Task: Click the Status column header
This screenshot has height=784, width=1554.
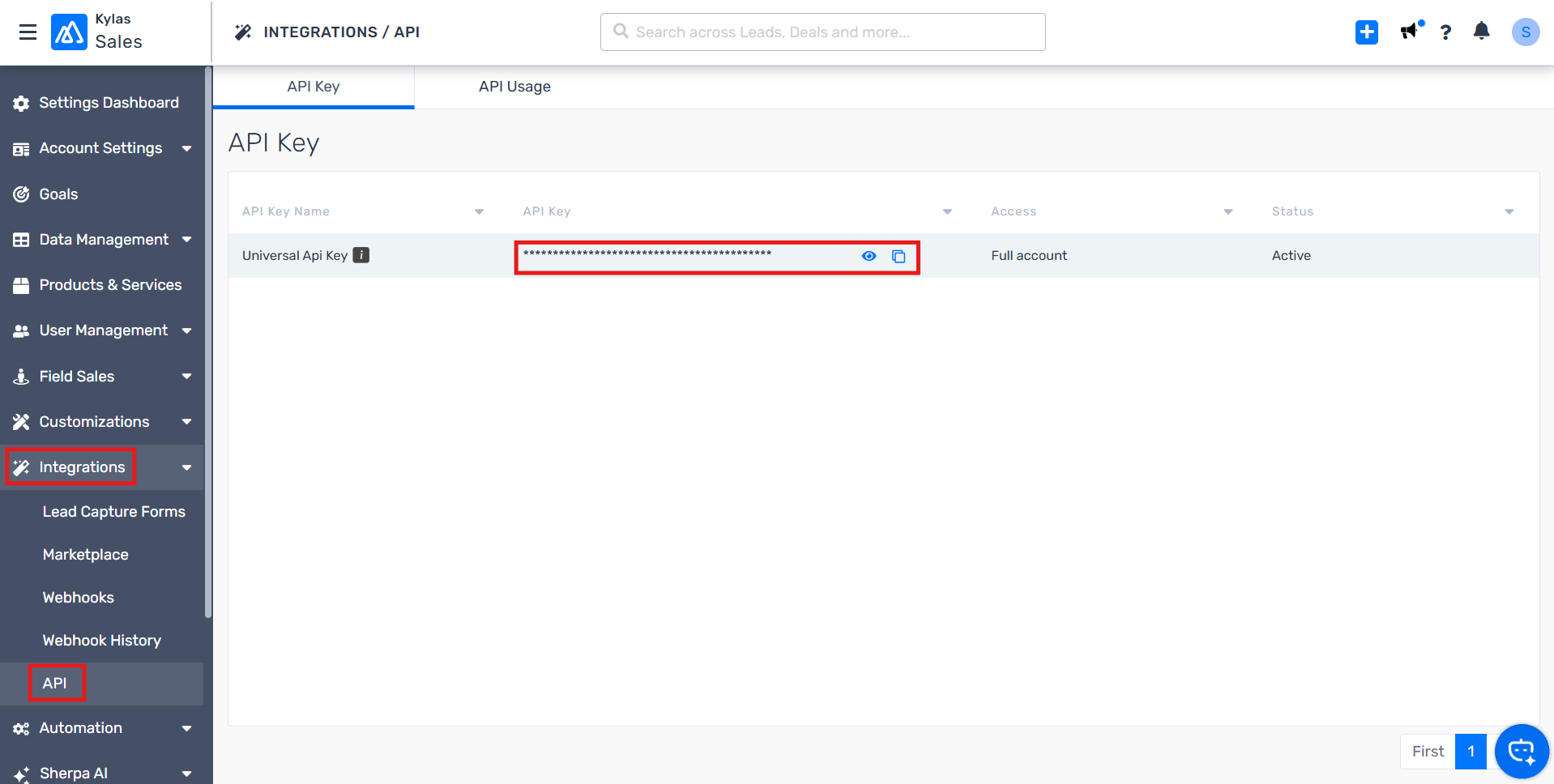Action: (x=1292, y=211)
